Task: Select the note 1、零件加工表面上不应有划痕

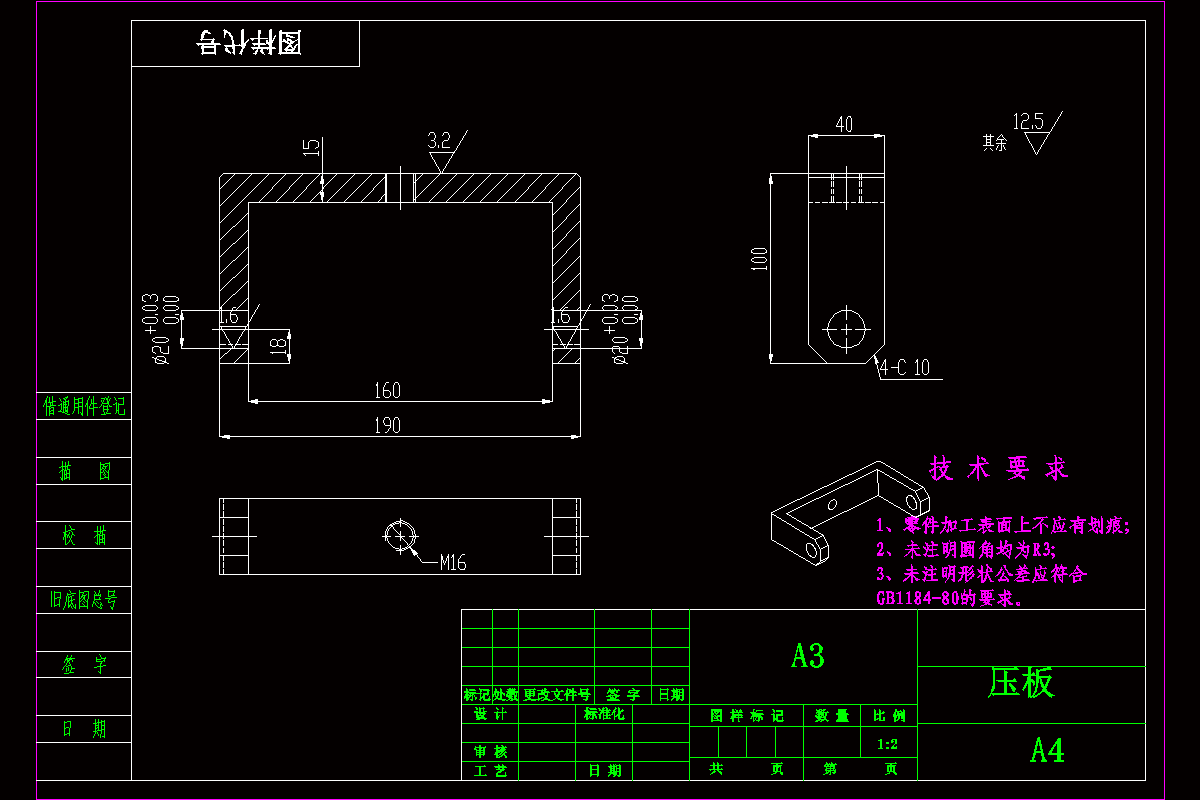Action: [x=1002, y=525]
